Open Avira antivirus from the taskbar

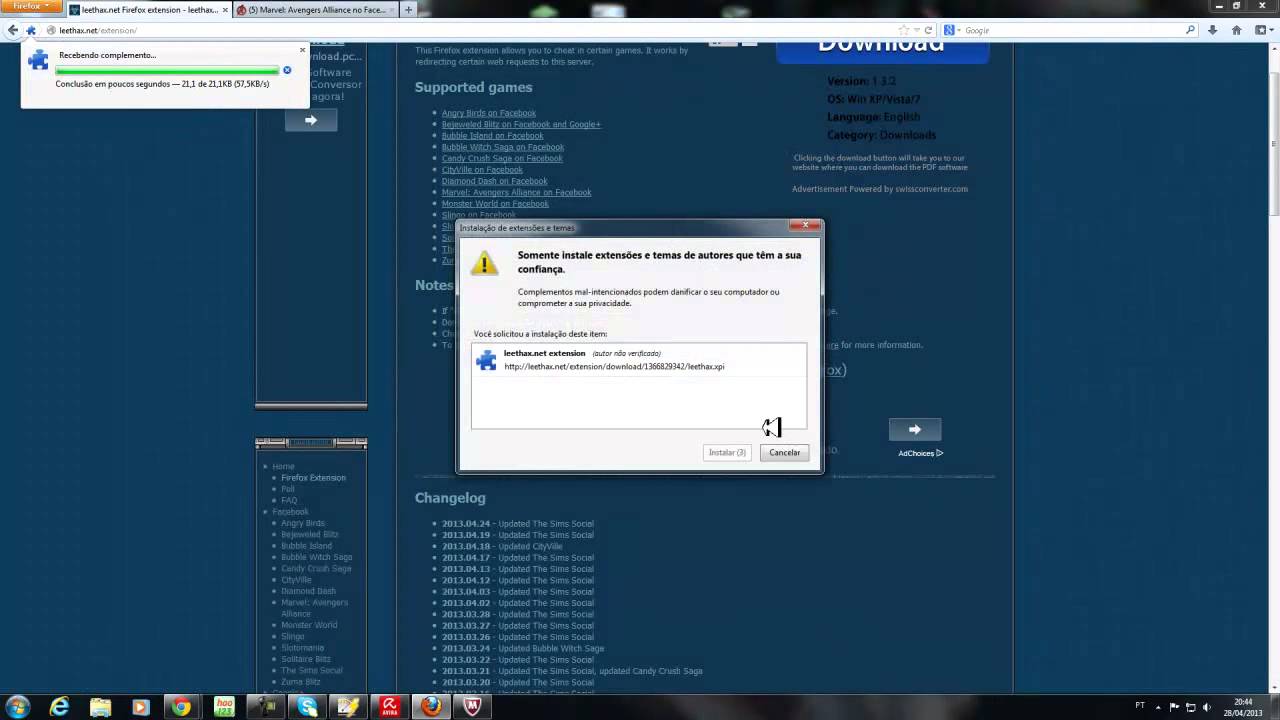[x=390, y=706]
